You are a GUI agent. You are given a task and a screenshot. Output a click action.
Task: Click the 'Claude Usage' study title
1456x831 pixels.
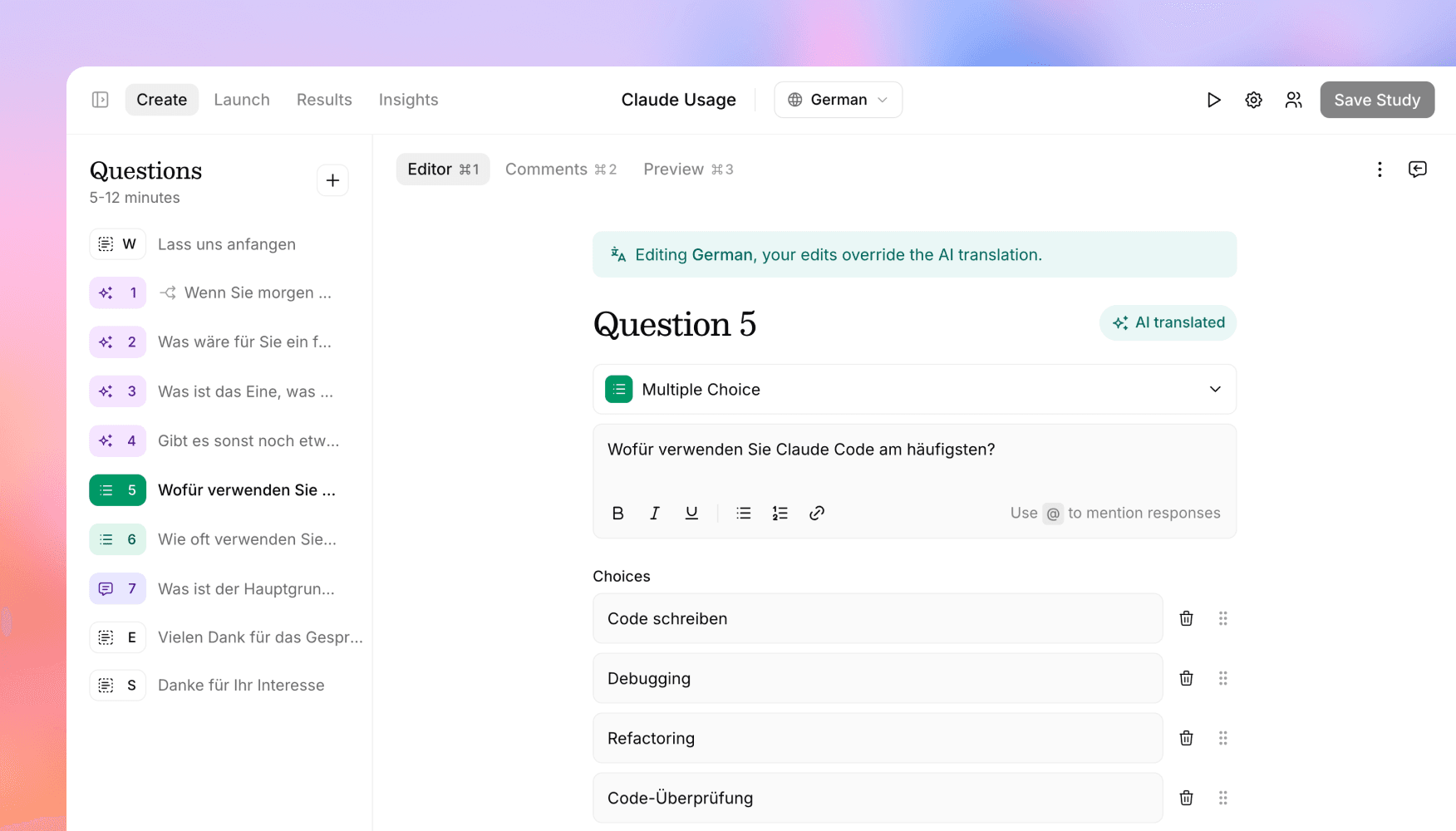coord(678,100)
